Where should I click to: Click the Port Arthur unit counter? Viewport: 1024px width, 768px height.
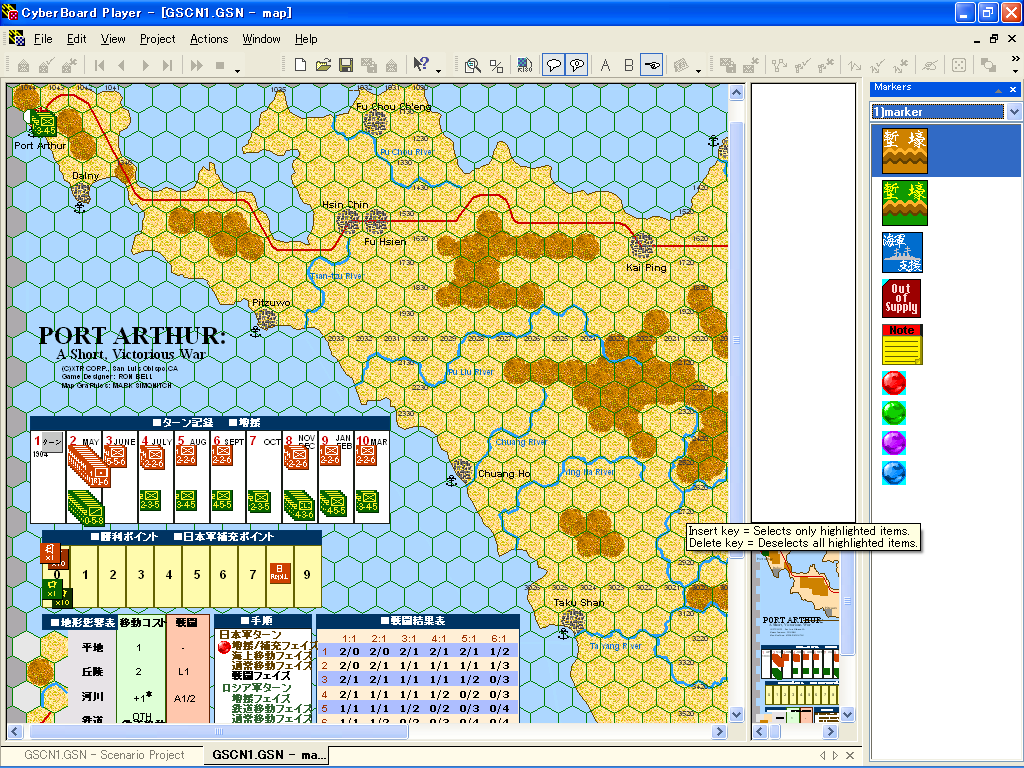click(43, 124)
